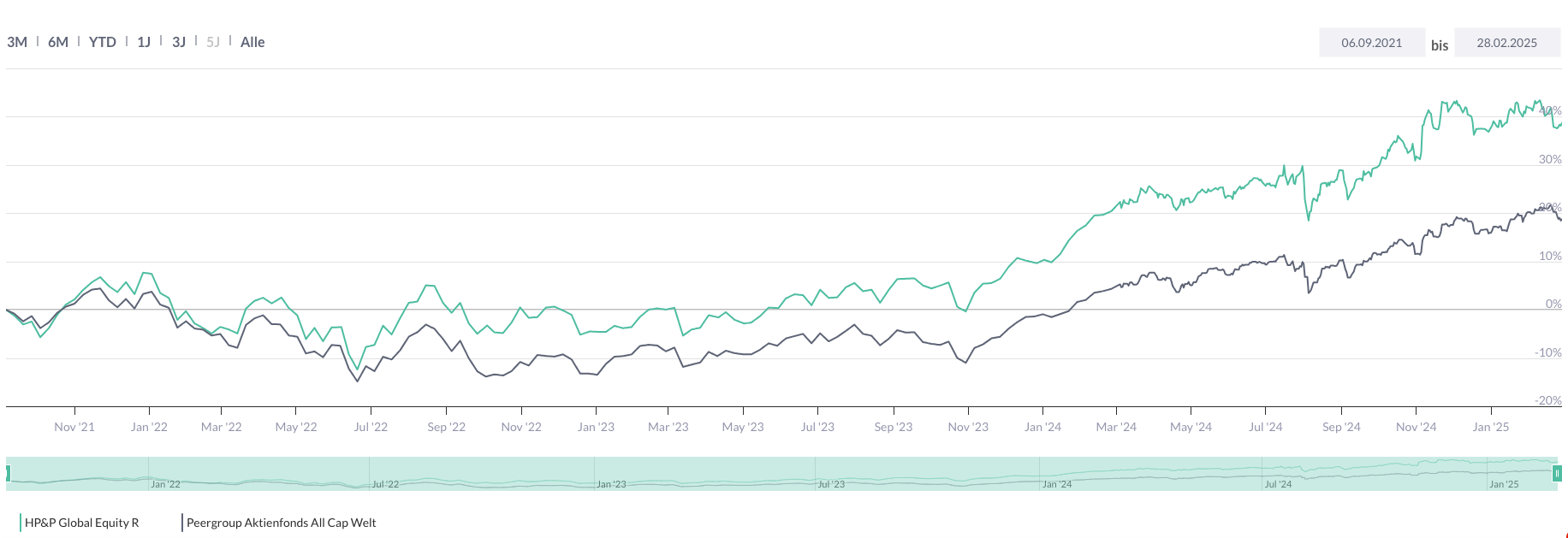Open the end date field 28.02.2025
This screenshot has width=1568, height=538.
1506,43
